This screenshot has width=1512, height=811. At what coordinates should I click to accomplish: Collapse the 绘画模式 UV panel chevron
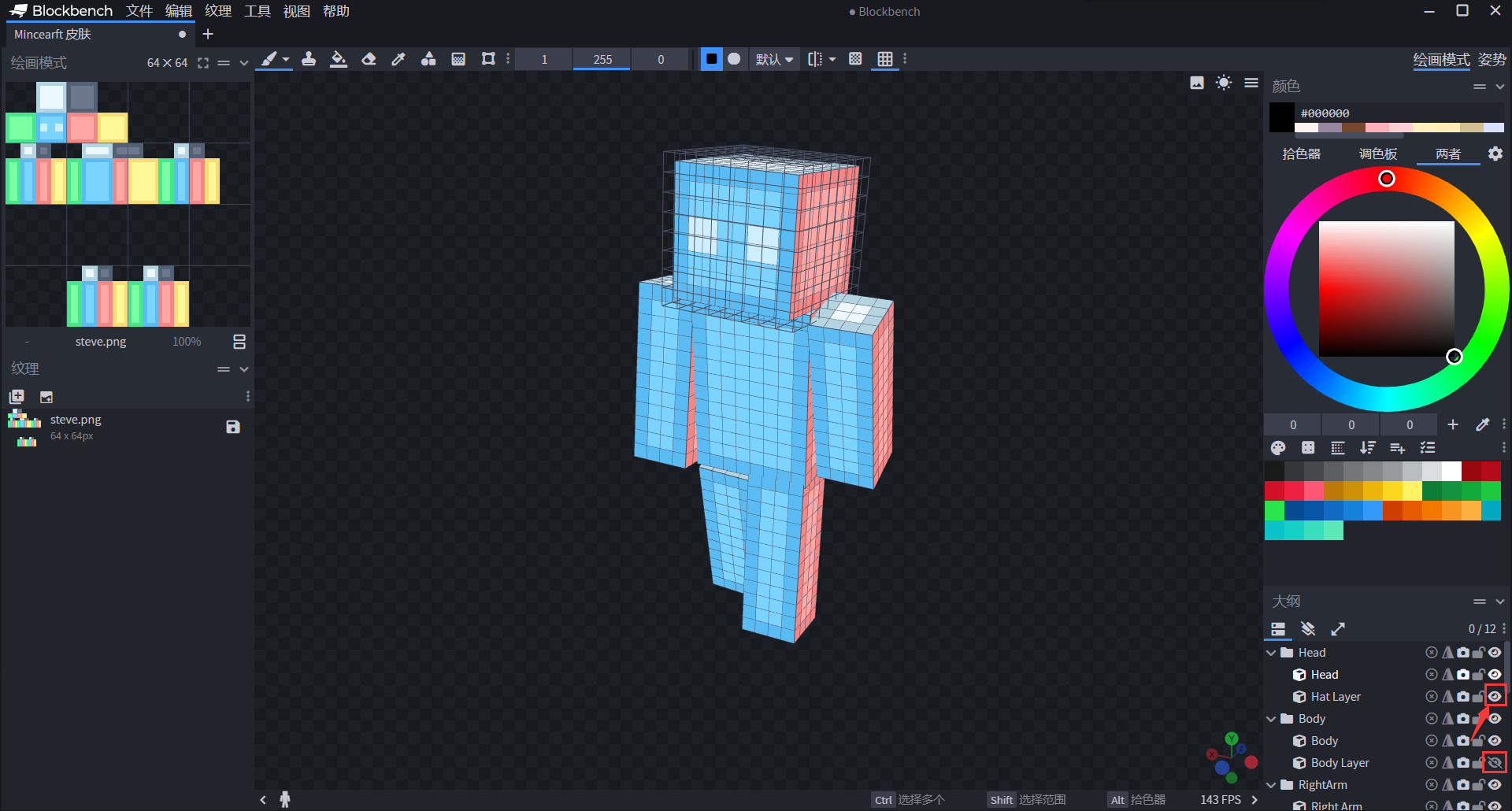pos(244,63)
